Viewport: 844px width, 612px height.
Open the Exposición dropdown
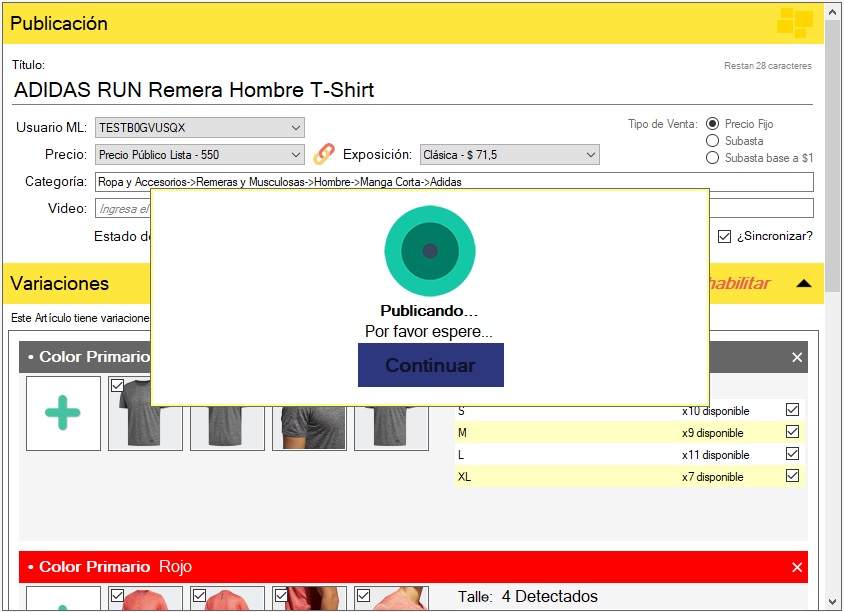tap(509, 154)
